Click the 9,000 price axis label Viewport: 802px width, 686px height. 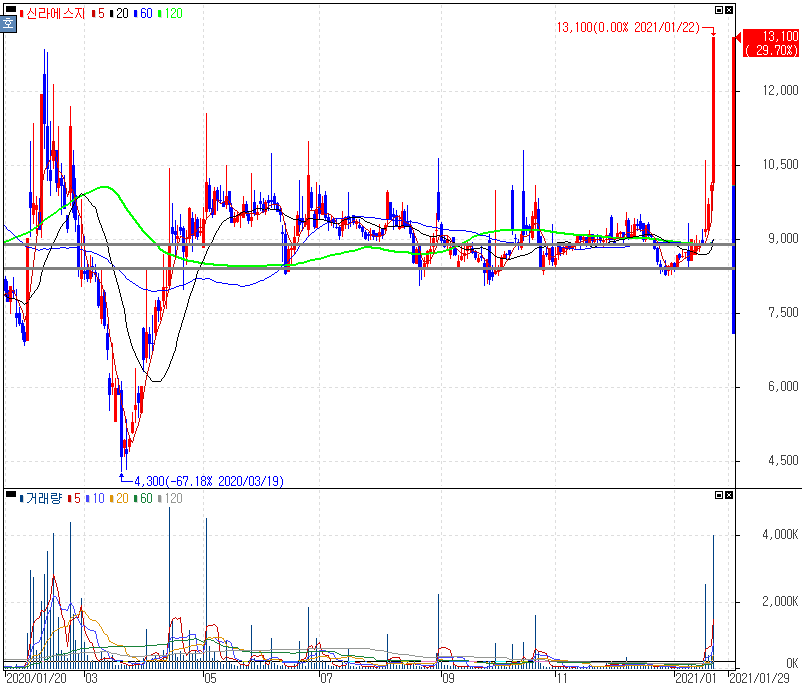coord(783,239)
